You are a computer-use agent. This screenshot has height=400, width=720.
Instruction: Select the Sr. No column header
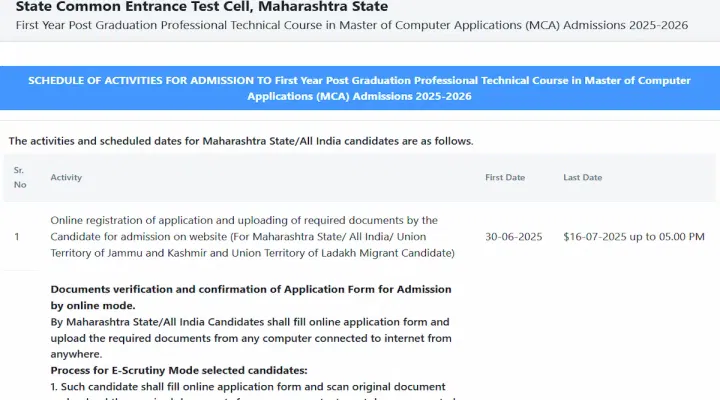[20, 178]
